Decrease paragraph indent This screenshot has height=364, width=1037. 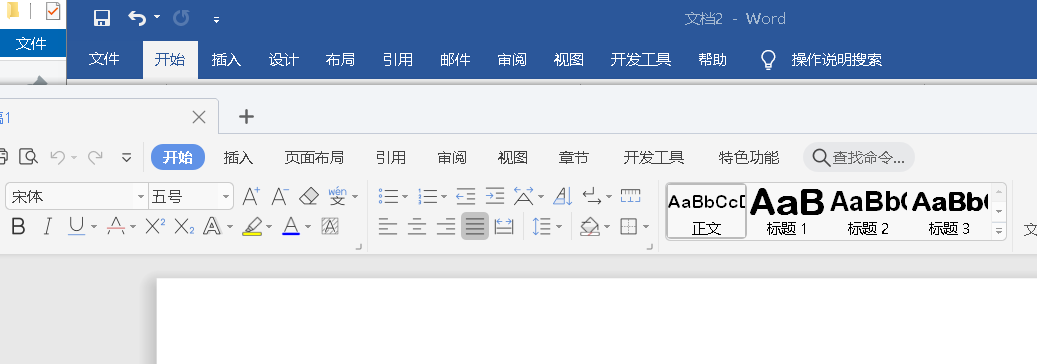[x=466, y=196]
